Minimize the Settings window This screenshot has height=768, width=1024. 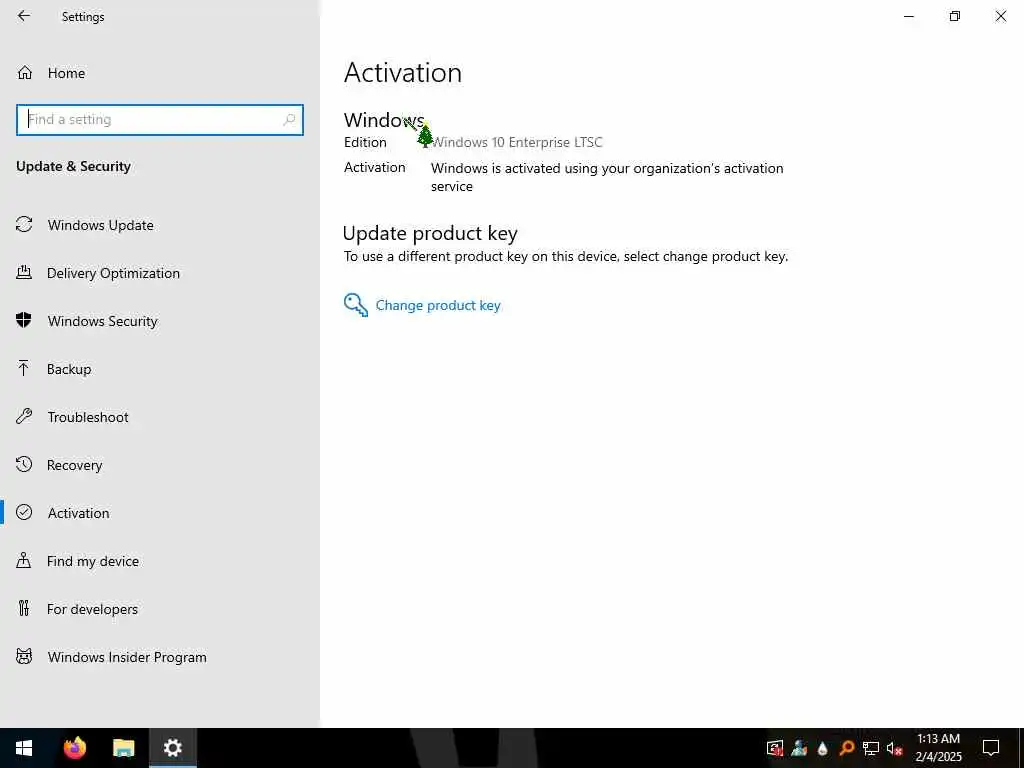[908, 16]
